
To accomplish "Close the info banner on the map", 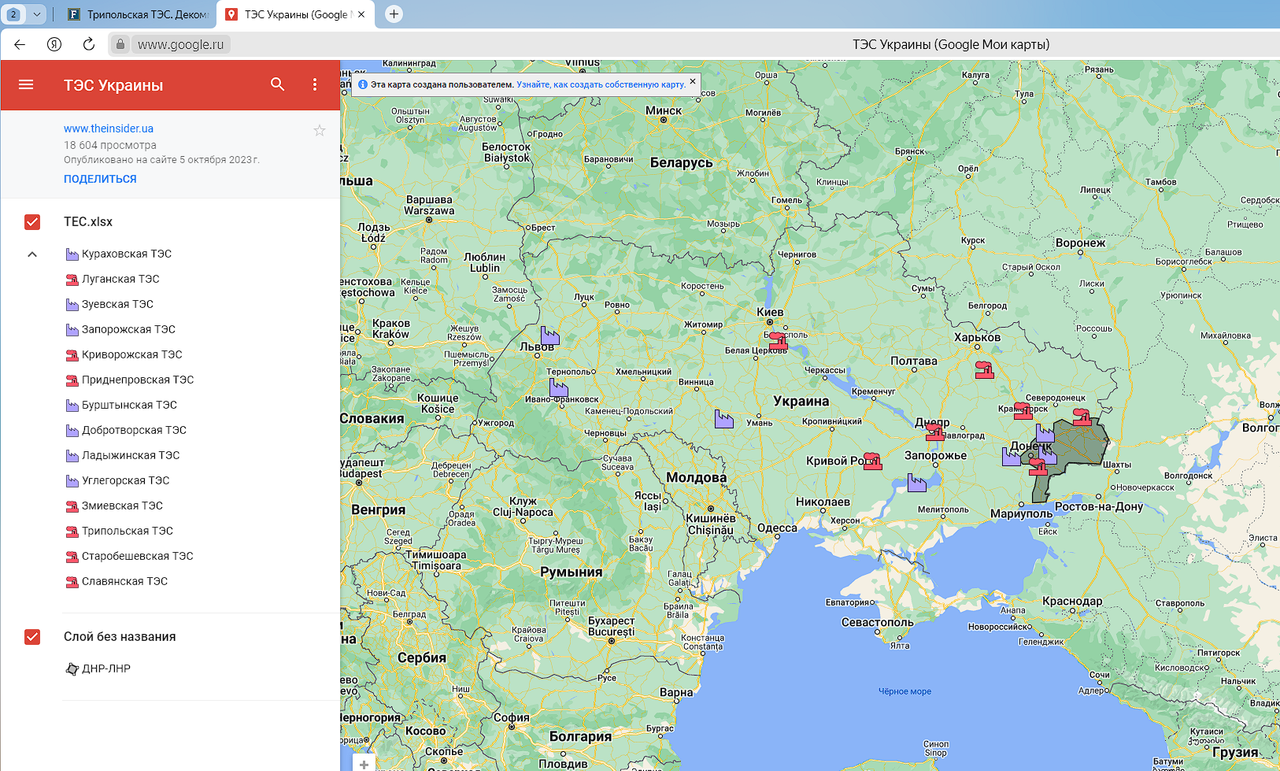I will [693, 82].
